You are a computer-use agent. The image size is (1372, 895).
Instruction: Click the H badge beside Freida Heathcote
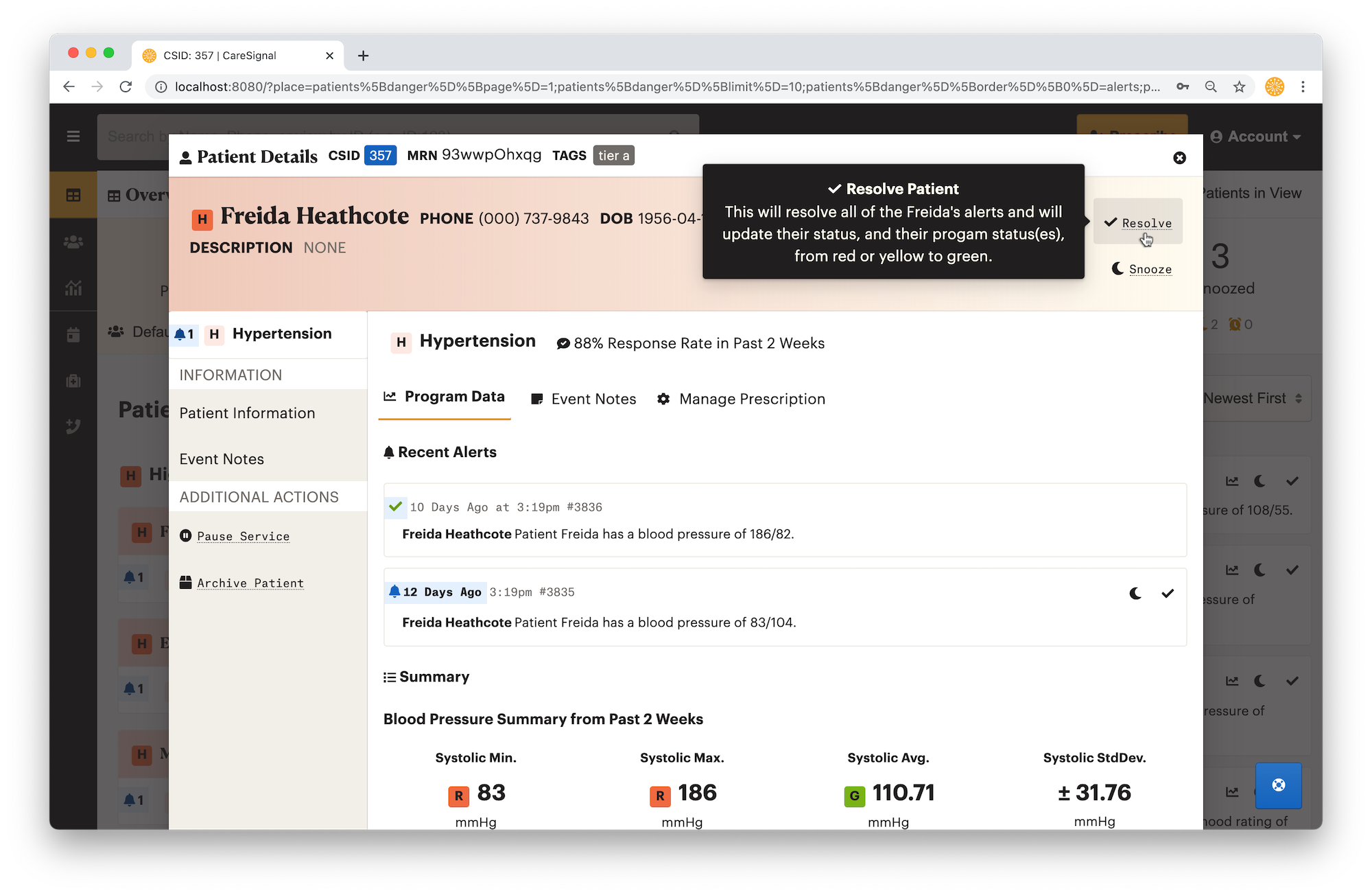pos(202,220)
